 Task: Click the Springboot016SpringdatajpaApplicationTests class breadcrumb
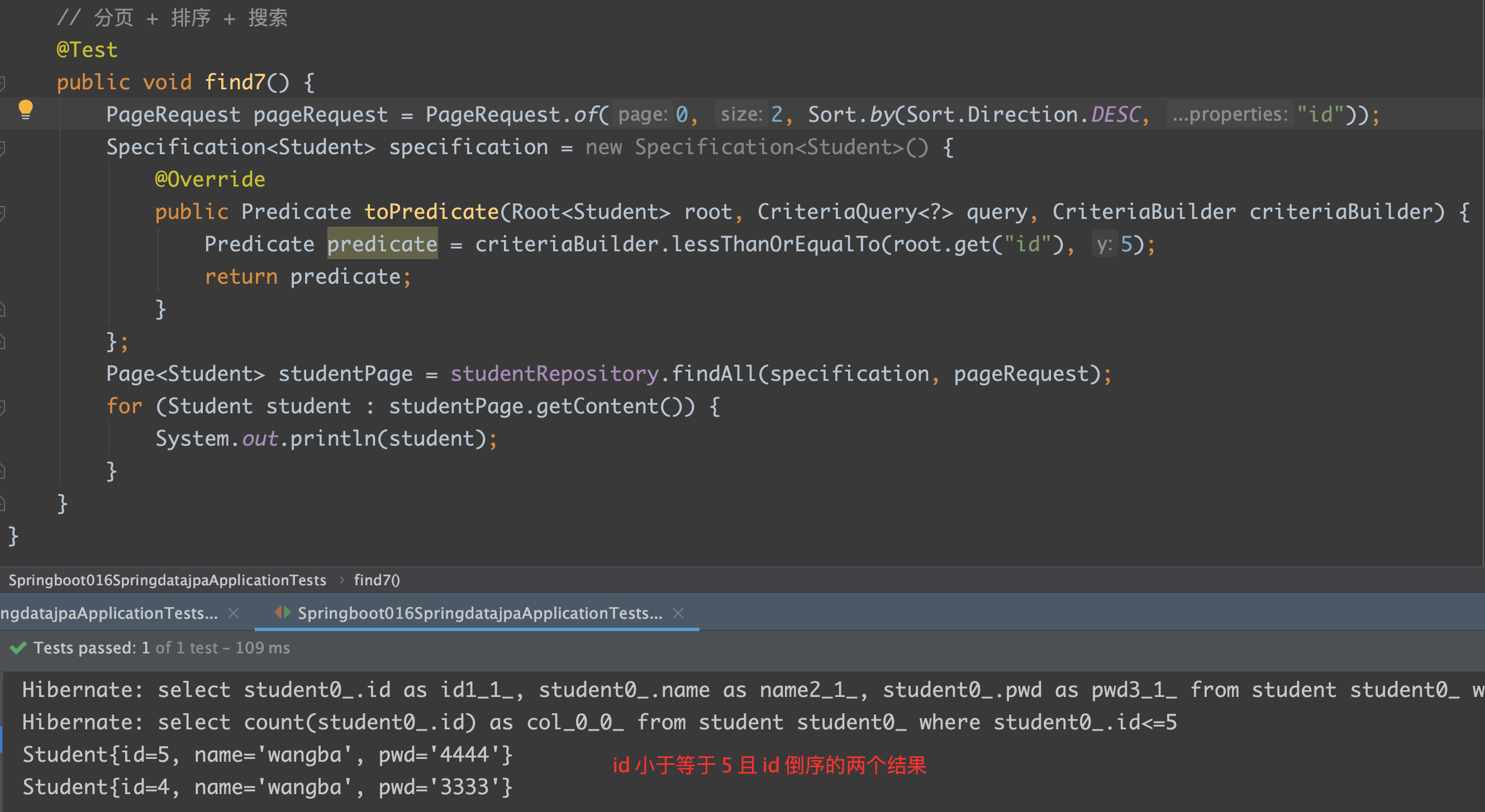(167, 580)
